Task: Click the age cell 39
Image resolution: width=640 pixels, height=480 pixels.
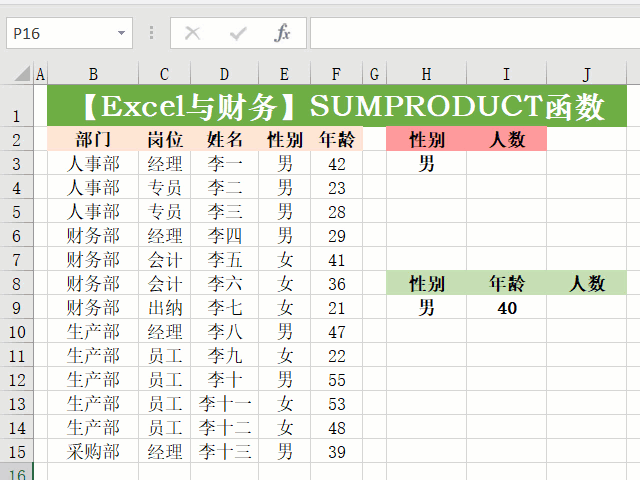Action: click(x=336, y=451)
